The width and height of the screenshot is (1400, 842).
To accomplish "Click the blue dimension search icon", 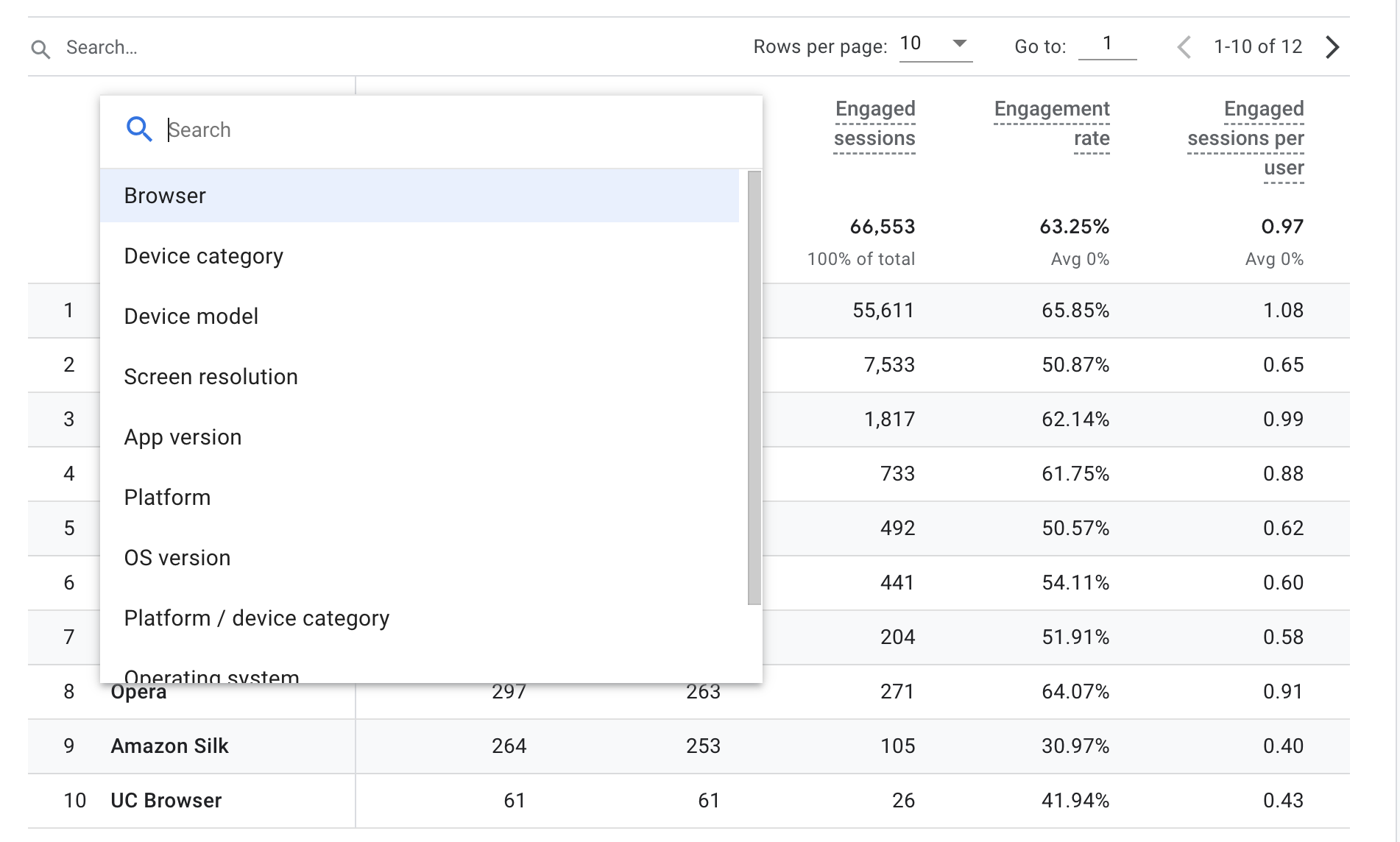I will [x=138, y=129].
